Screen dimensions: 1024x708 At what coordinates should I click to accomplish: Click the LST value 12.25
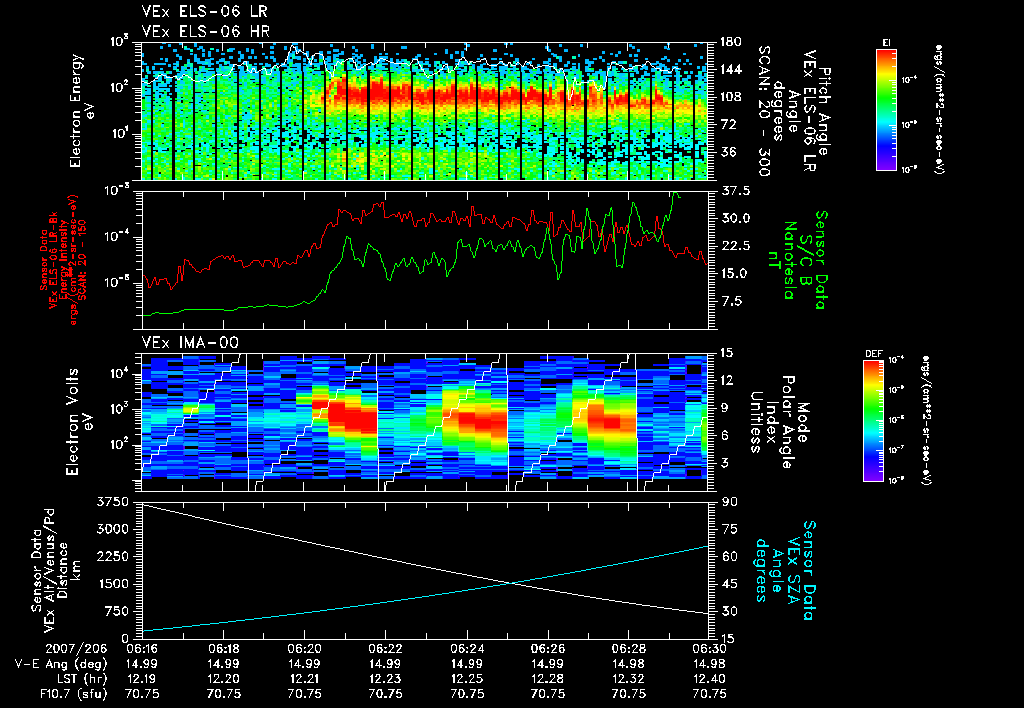(467, 679)
